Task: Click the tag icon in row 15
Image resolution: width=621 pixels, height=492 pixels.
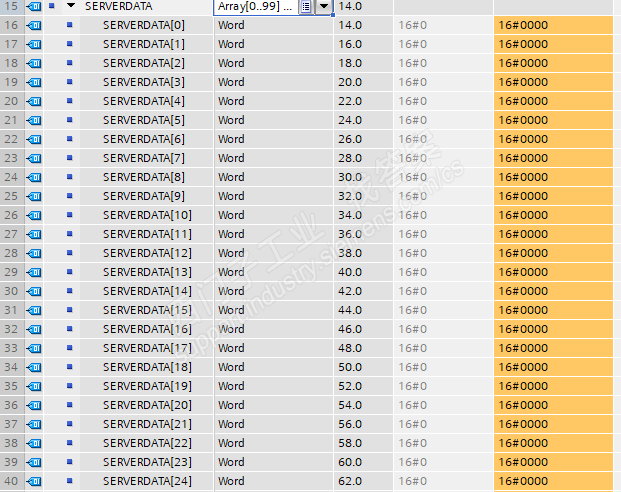Action: pos(34,6)
